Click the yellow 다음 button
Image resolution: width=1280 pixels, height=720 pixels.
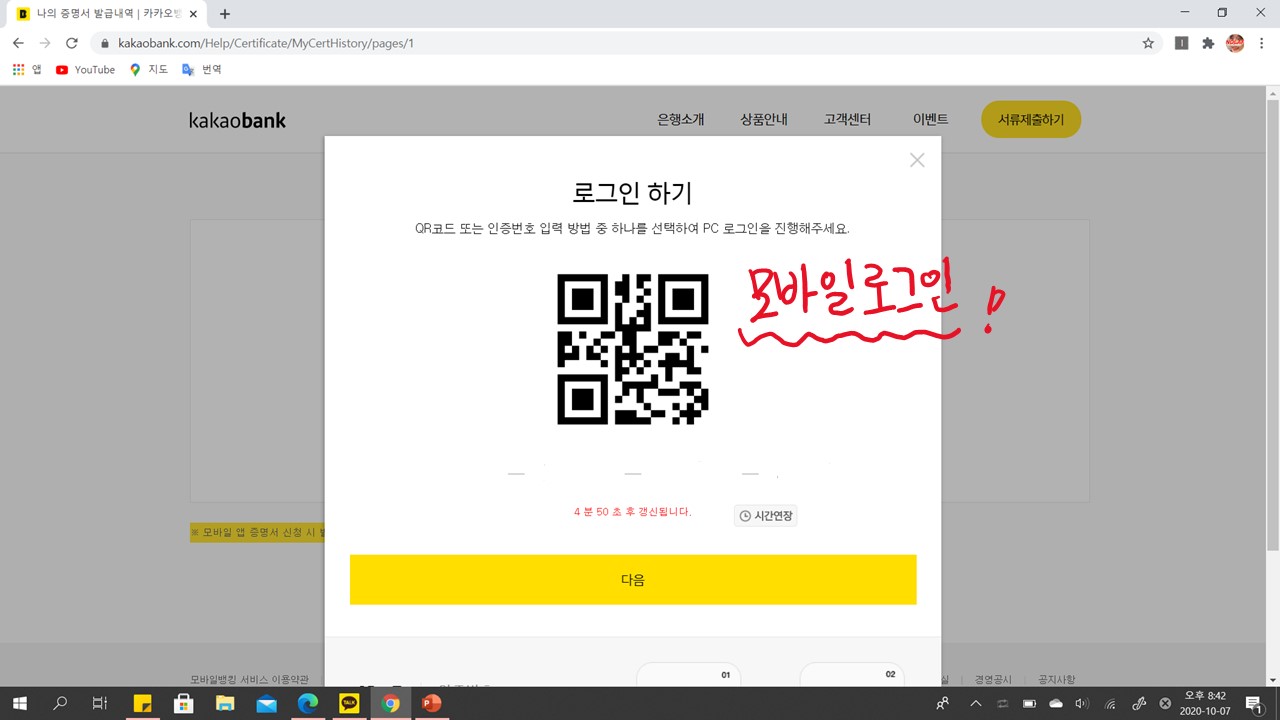(x=633, y=580)
